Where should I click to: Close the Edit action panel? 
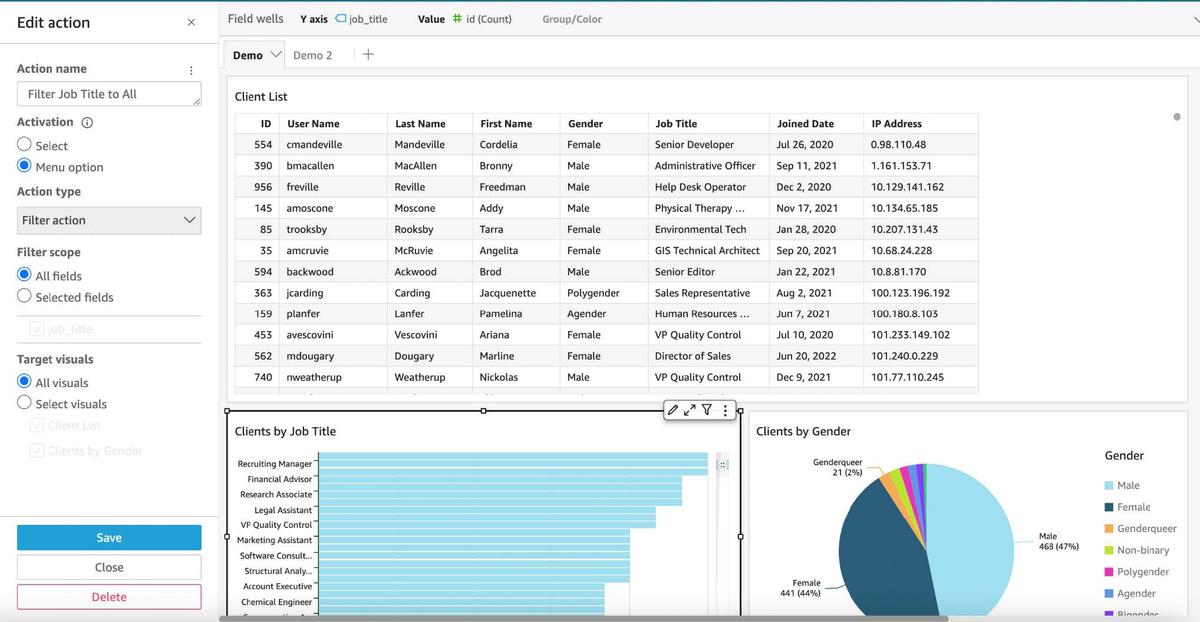point(191,22)
